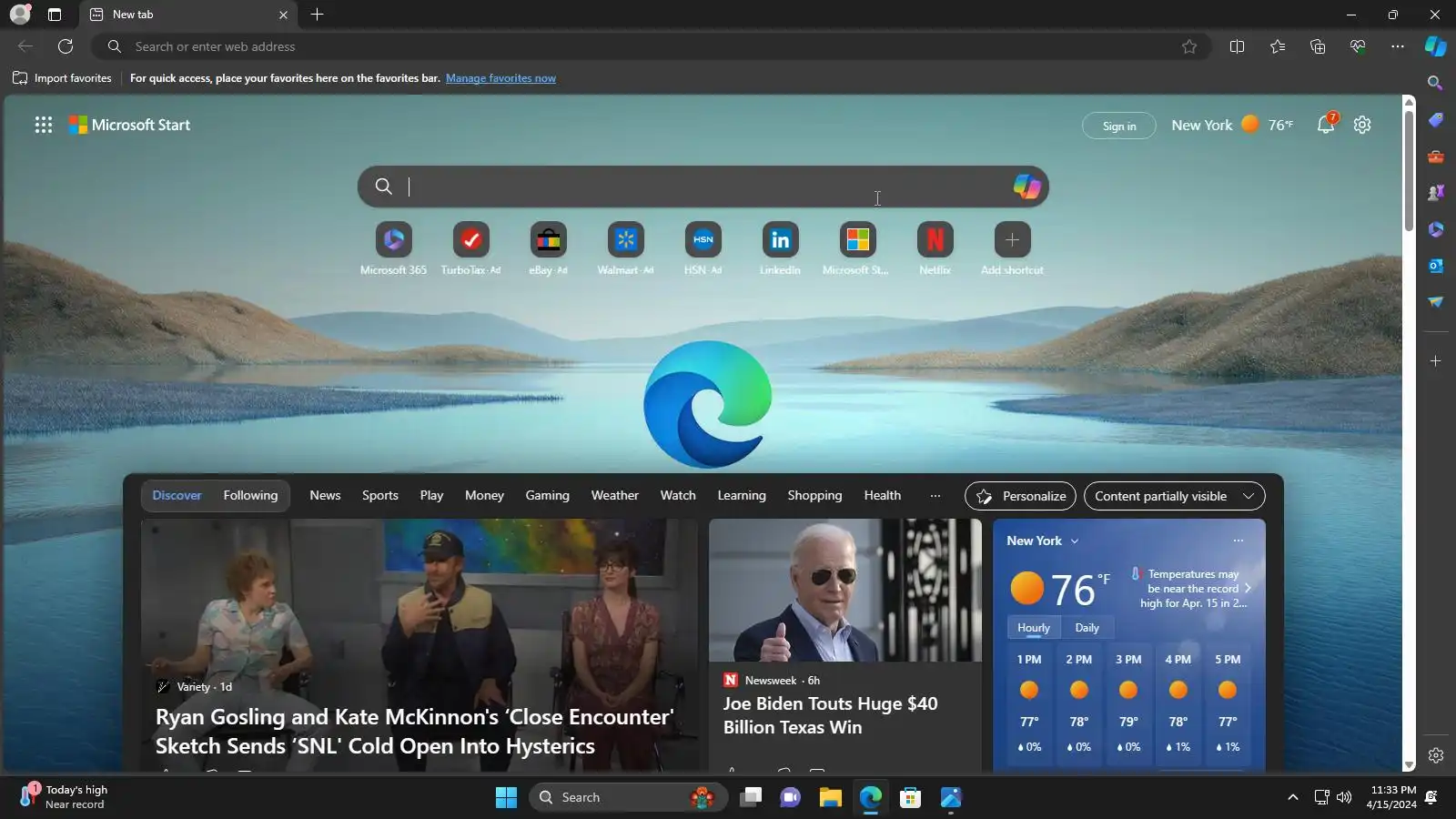The height and width of the screenshot is (819, 1456).
Task: Open the notifications bell on the page
Action: click(x=1326, y=125)
